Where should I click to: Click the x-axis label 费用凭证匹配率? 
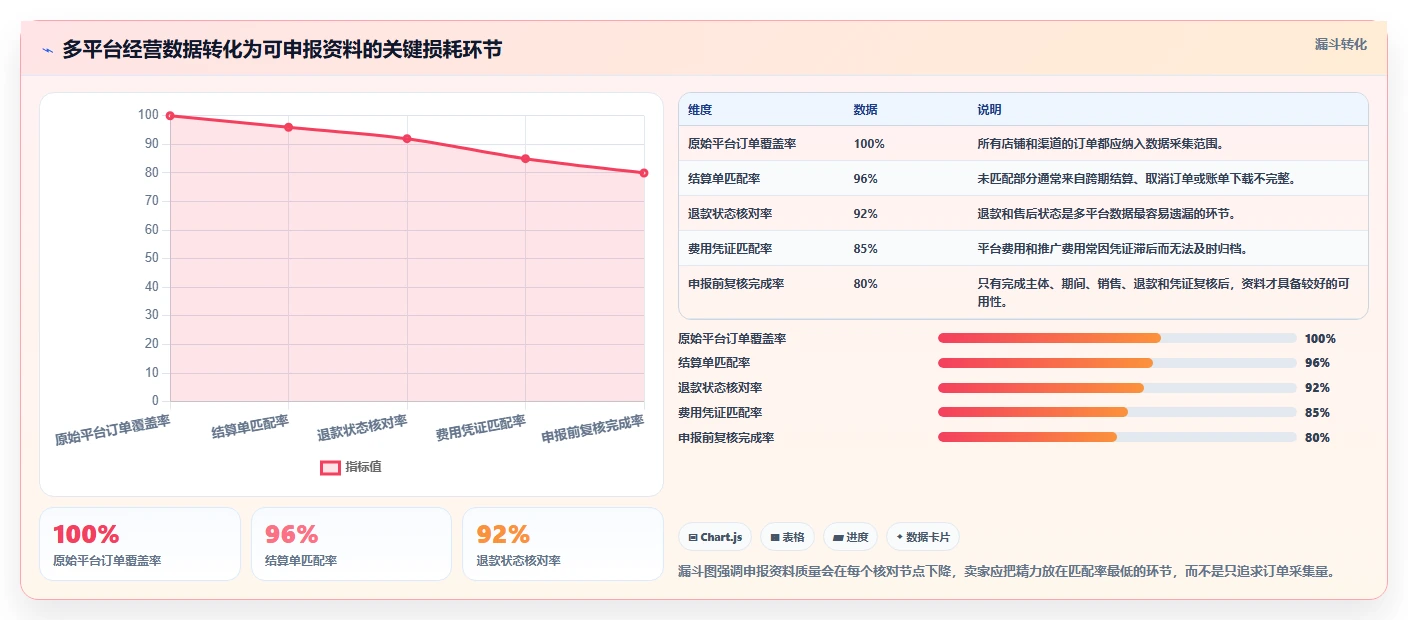pos(480,429)
